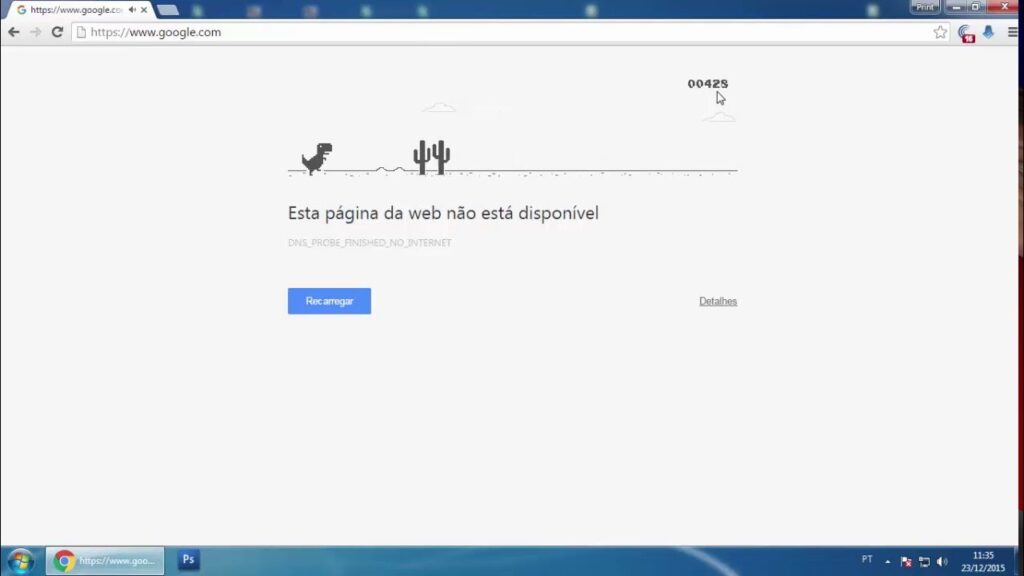Reload the page with the refresh icon
The width and height of the screenshot is (1024, 576).
tap(57, 32)
